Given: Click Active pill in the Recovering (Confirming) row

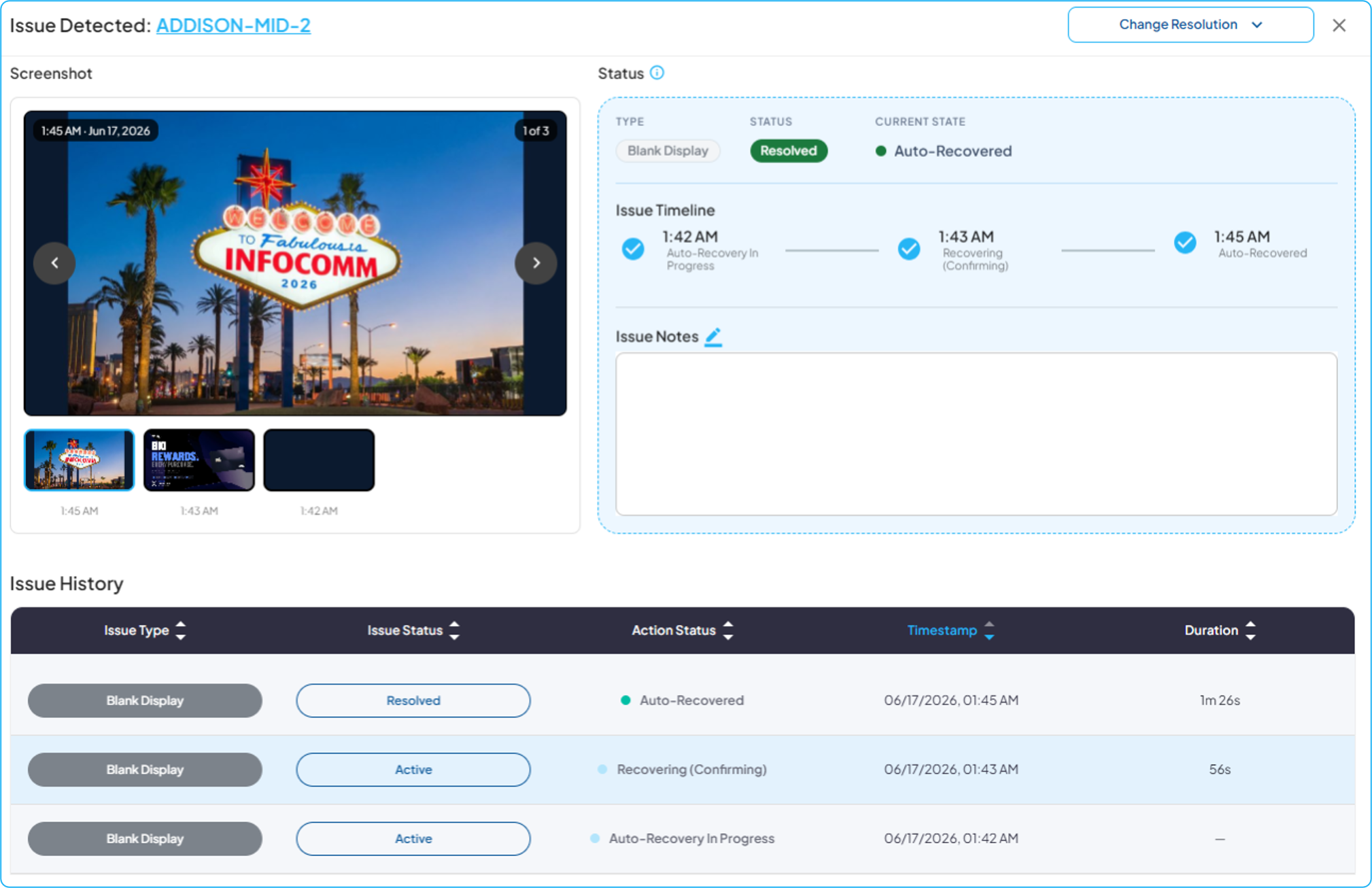Looking at the screenshot, I should (413, 770).
